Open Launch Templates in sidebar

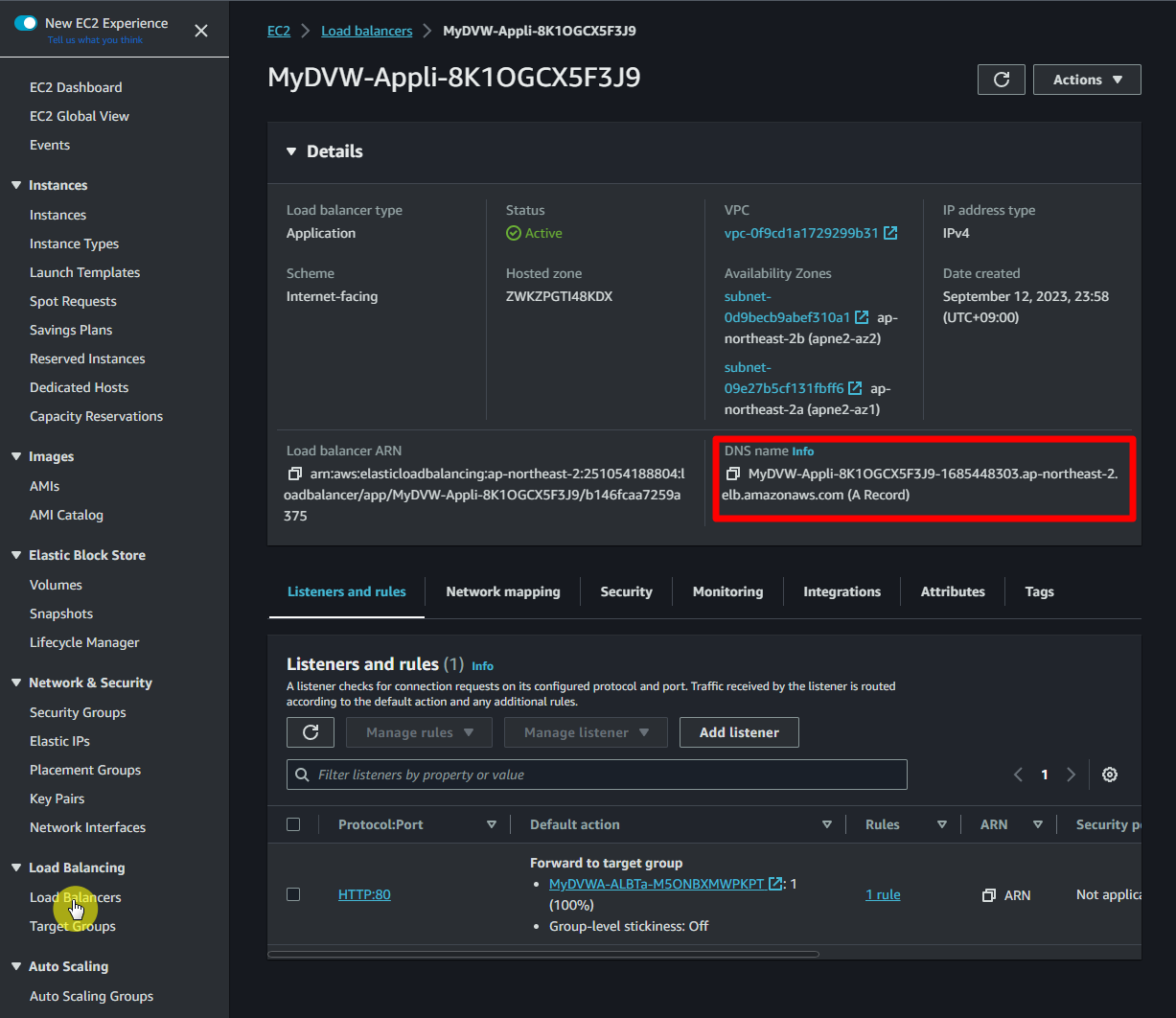click(x=84, y=272)
